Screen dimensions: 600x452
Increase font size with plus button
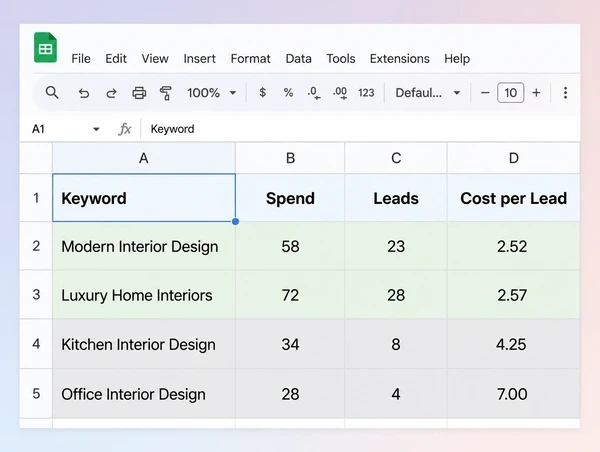tap(536, 93)
